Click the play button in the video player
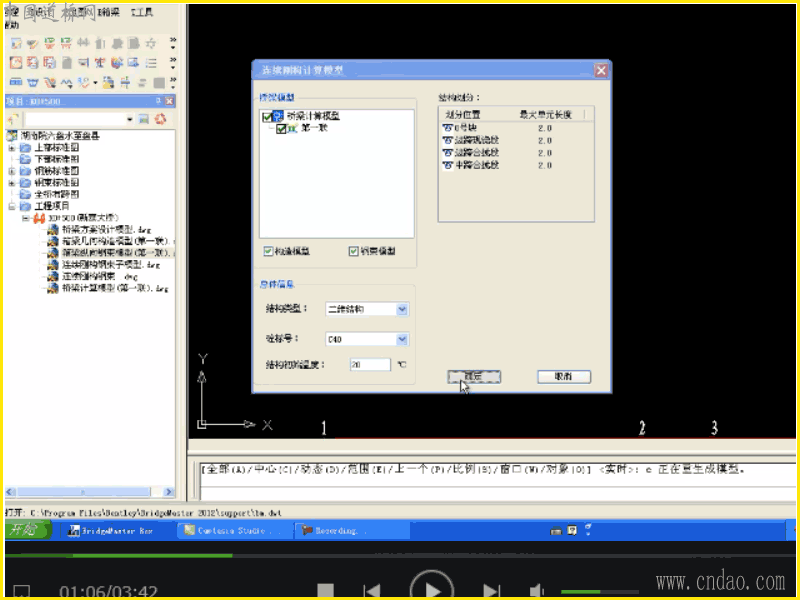 [432, 589]
